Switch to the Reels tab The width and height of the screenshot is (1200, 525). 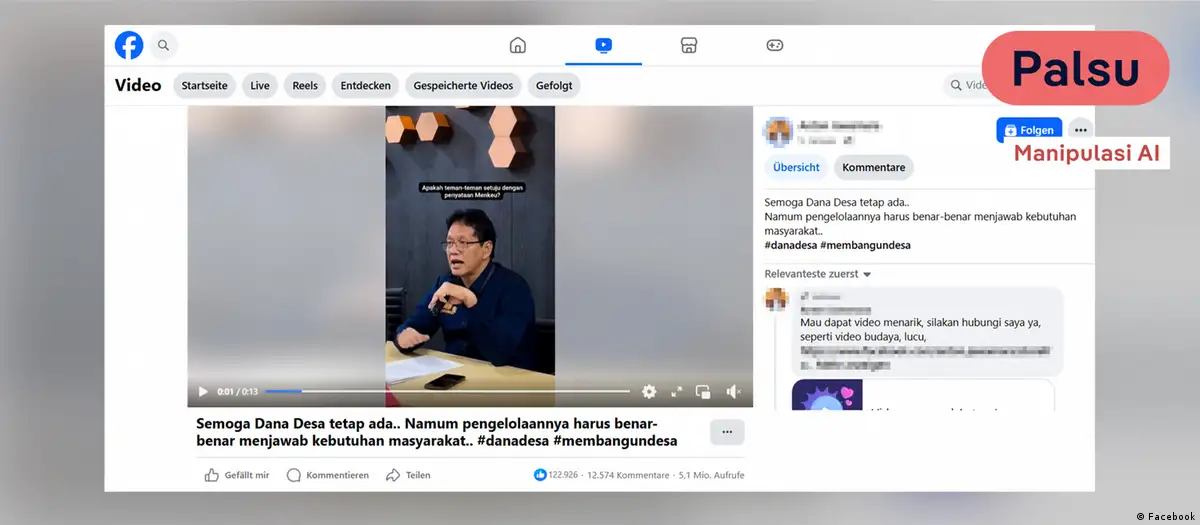(x=305, y=86)
